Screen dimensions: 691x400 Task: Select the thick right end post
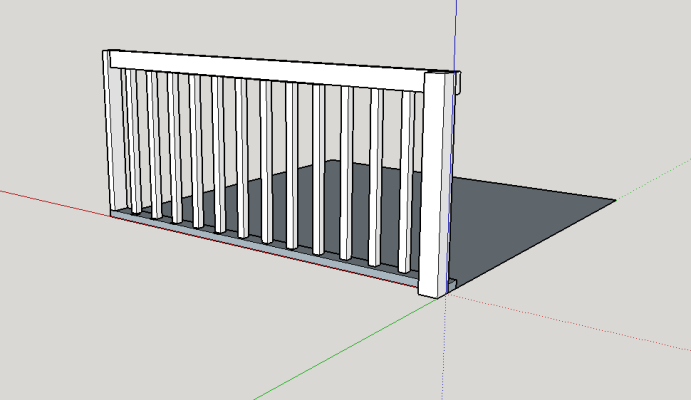pyautogui.click(x=435, y=184)
